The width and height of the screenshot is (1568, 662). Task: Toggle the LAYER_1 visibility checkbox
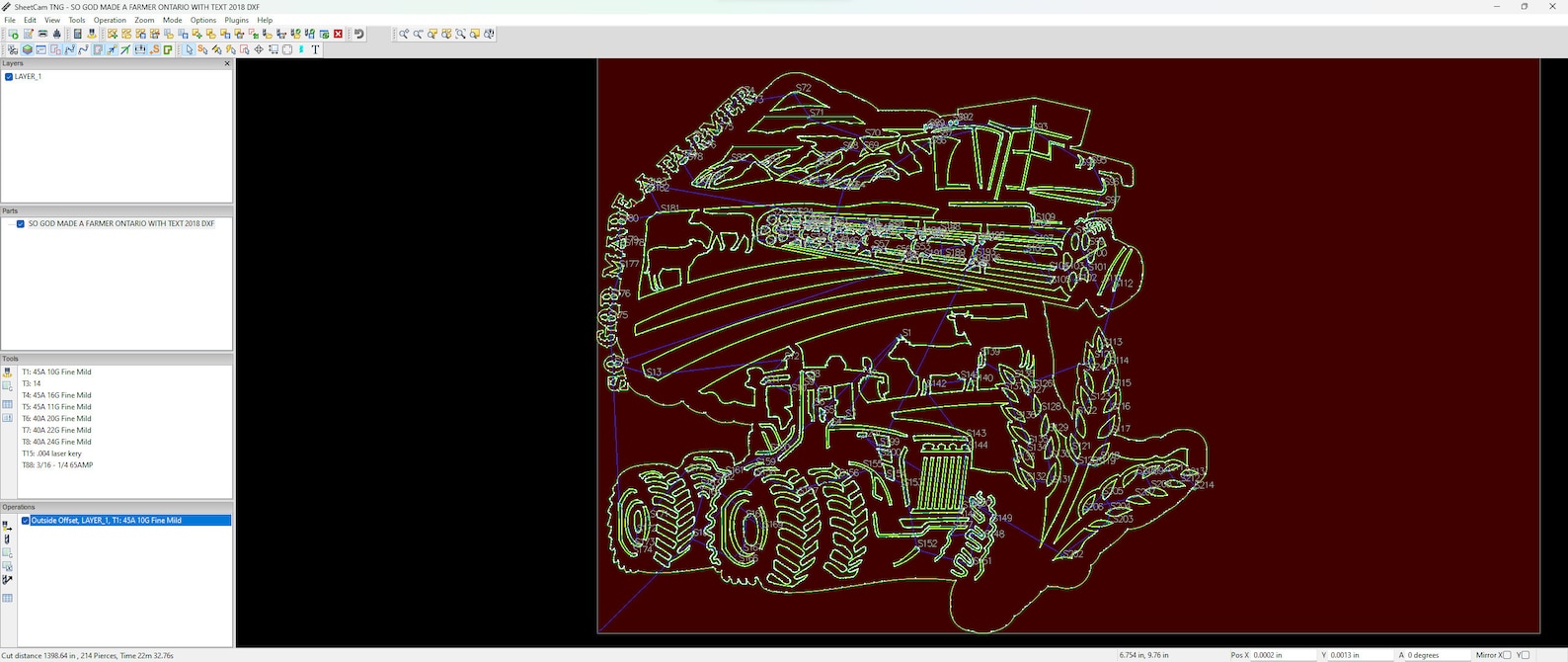(x=9, y=76)
